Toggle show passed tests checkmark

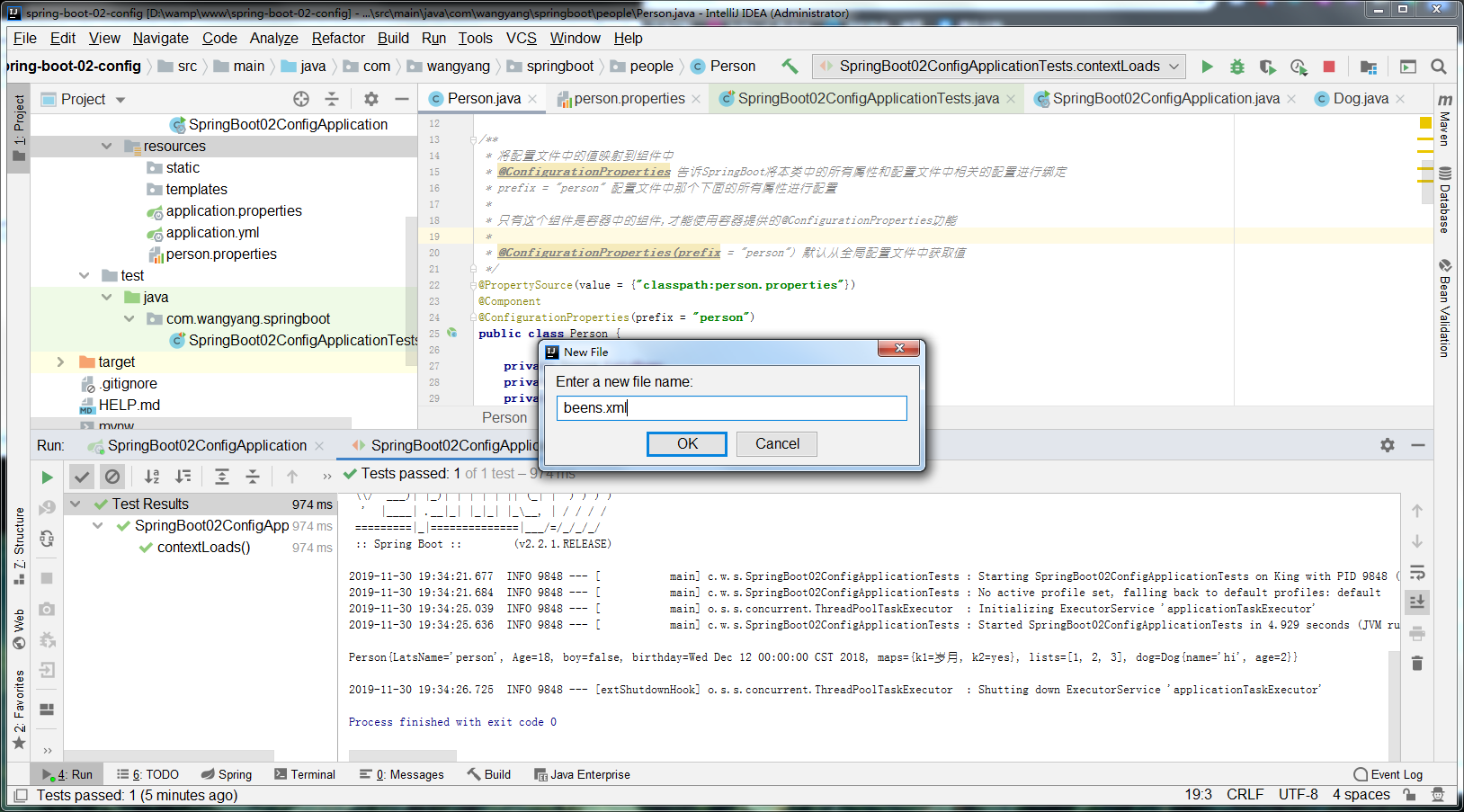pyautogui.click(x=82, y=477)
